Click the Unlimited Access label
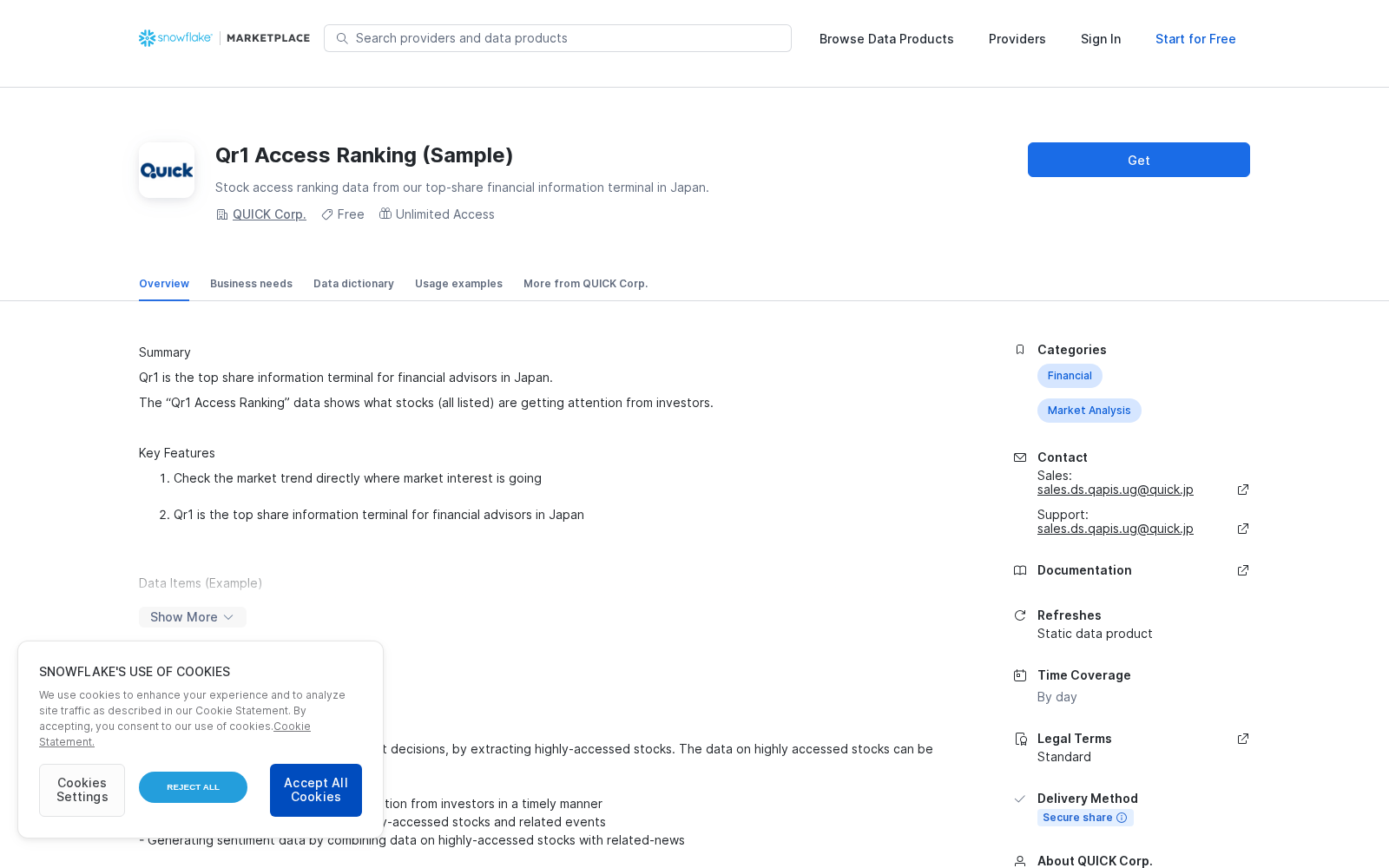Viewport: 1389px width, 868px height. (445, 214)
